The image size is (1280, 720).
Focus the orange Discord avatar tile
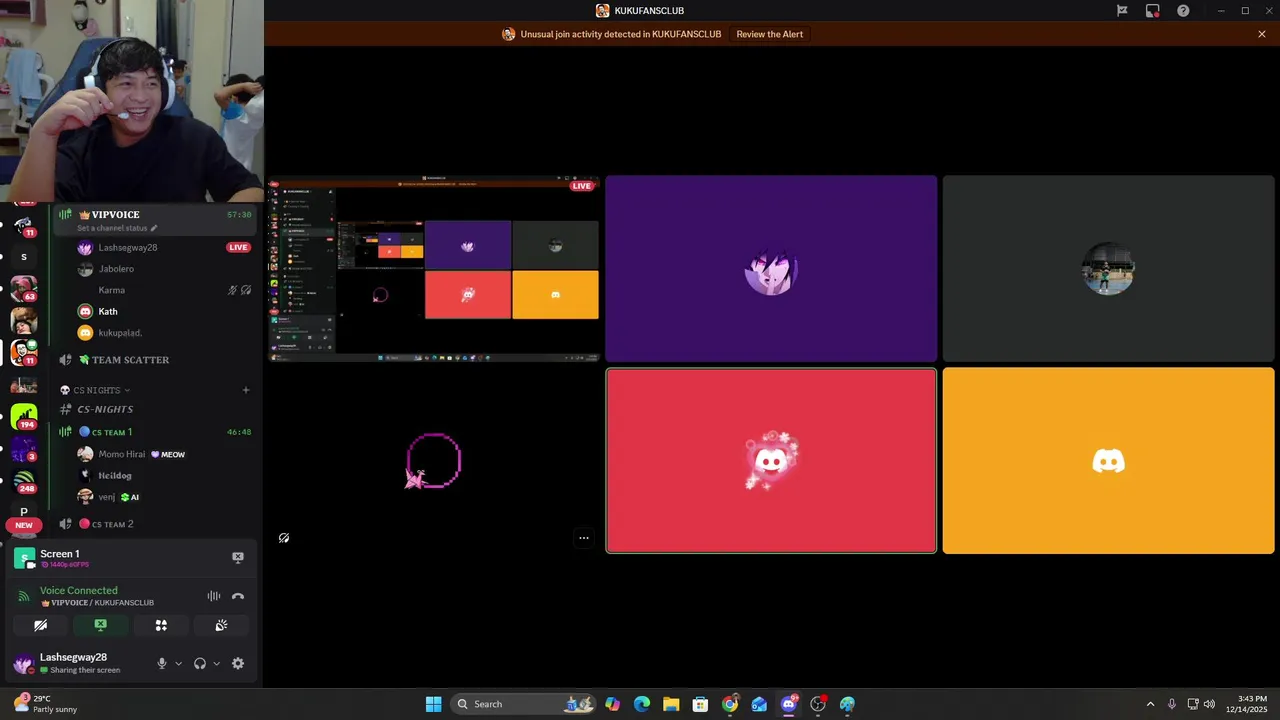(1108, 461)
